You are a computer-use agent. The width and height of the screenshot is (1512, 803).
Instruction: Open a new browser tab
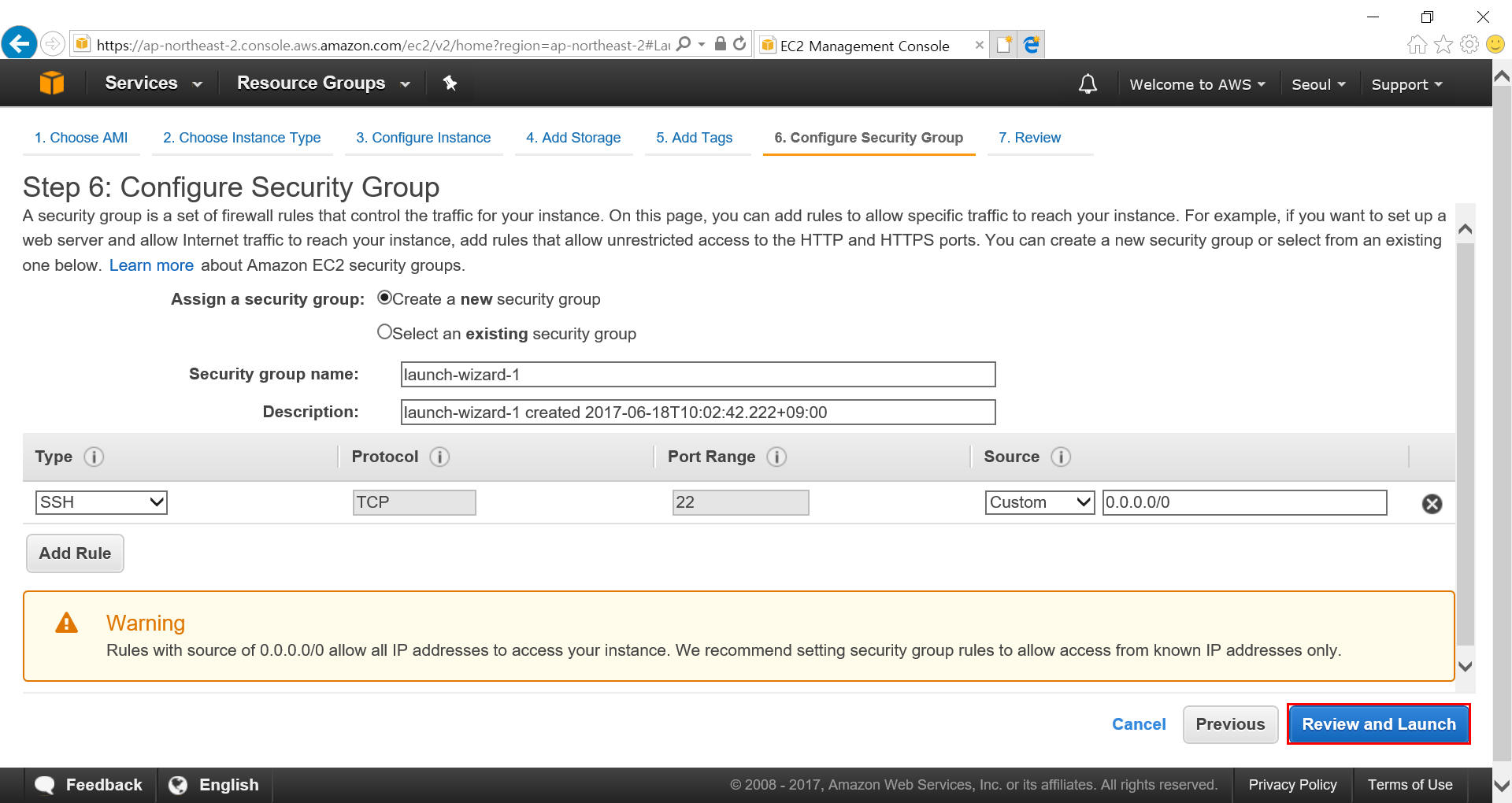click(x=1004, y=45)
